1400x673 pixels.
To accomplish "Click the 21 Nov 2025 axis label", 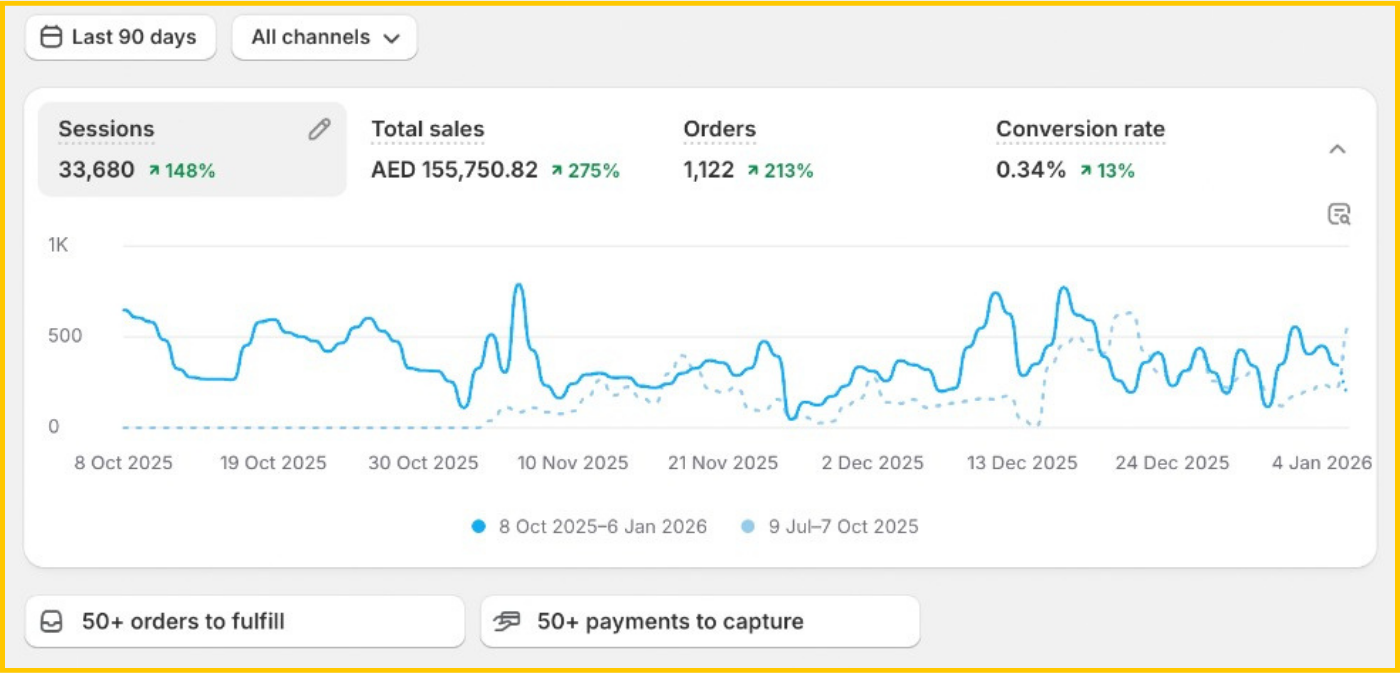I will (722, 463).
